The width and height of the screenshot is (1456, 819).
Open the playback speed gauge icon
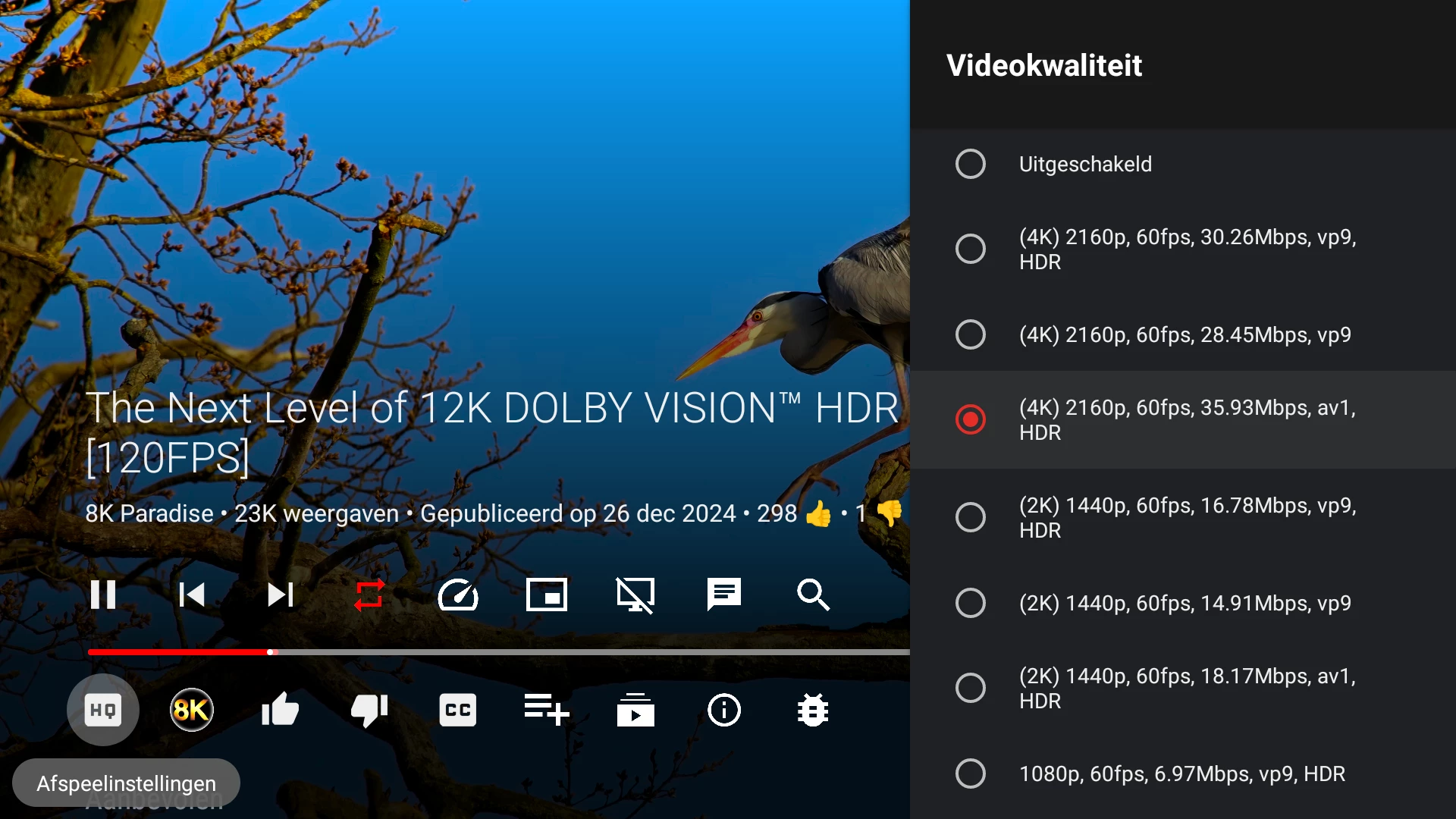[458, 595]
